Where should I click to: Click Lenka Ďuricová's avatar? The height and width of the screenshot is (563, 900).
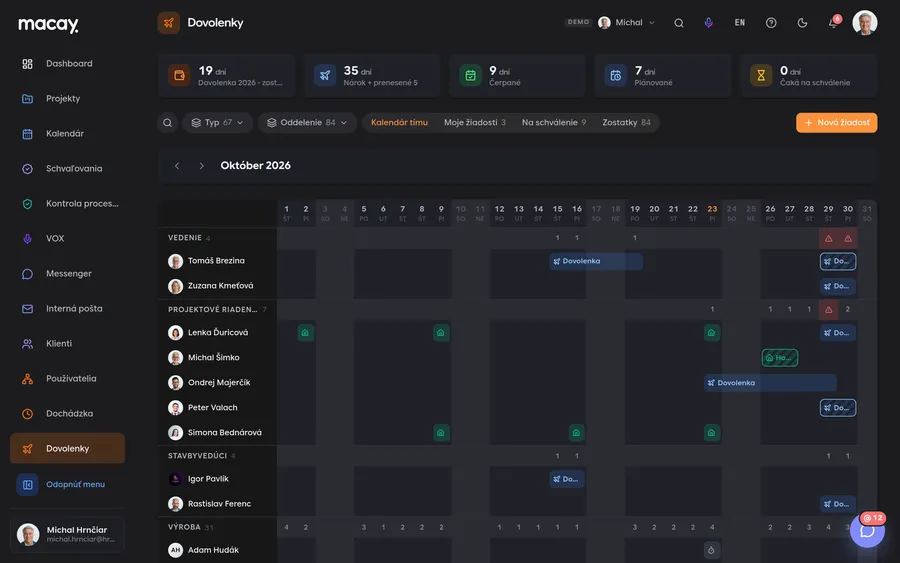175,333
